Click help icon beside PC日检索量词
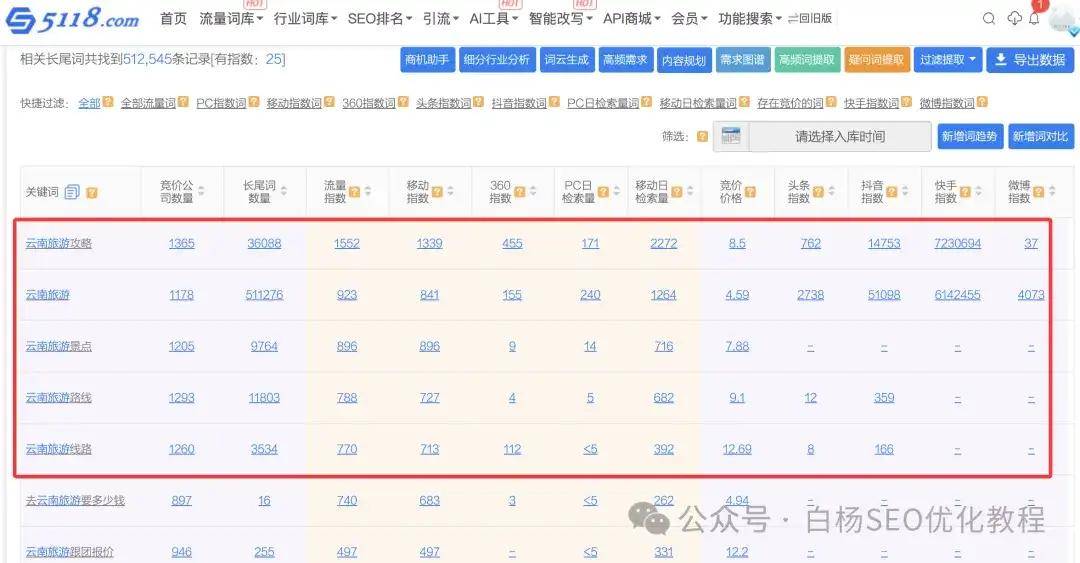The image size is (1080, 563). [x=646, y=102]
